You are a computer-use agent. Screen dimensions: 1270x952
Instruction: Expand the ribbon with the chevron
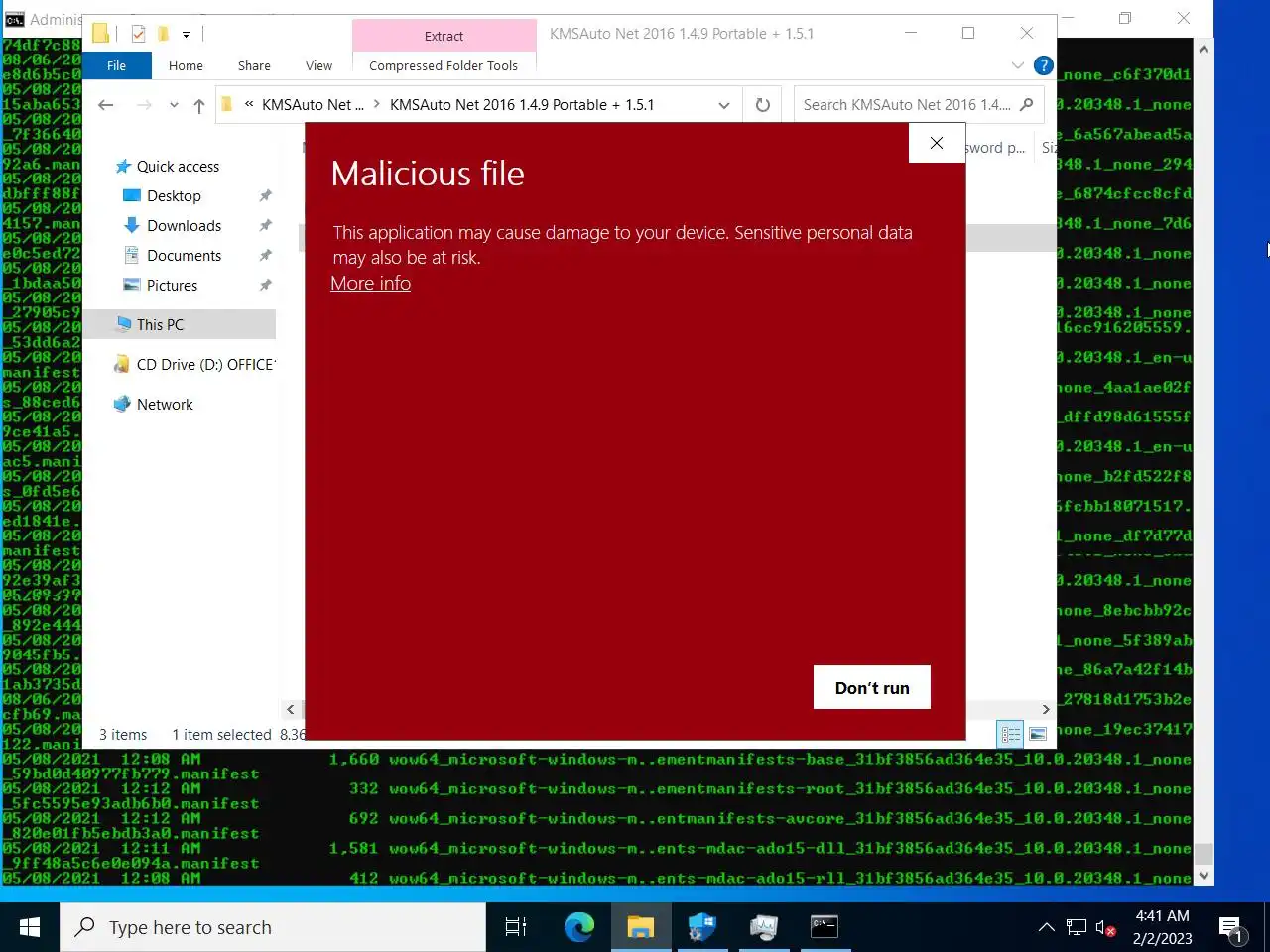click(1017, 65)
